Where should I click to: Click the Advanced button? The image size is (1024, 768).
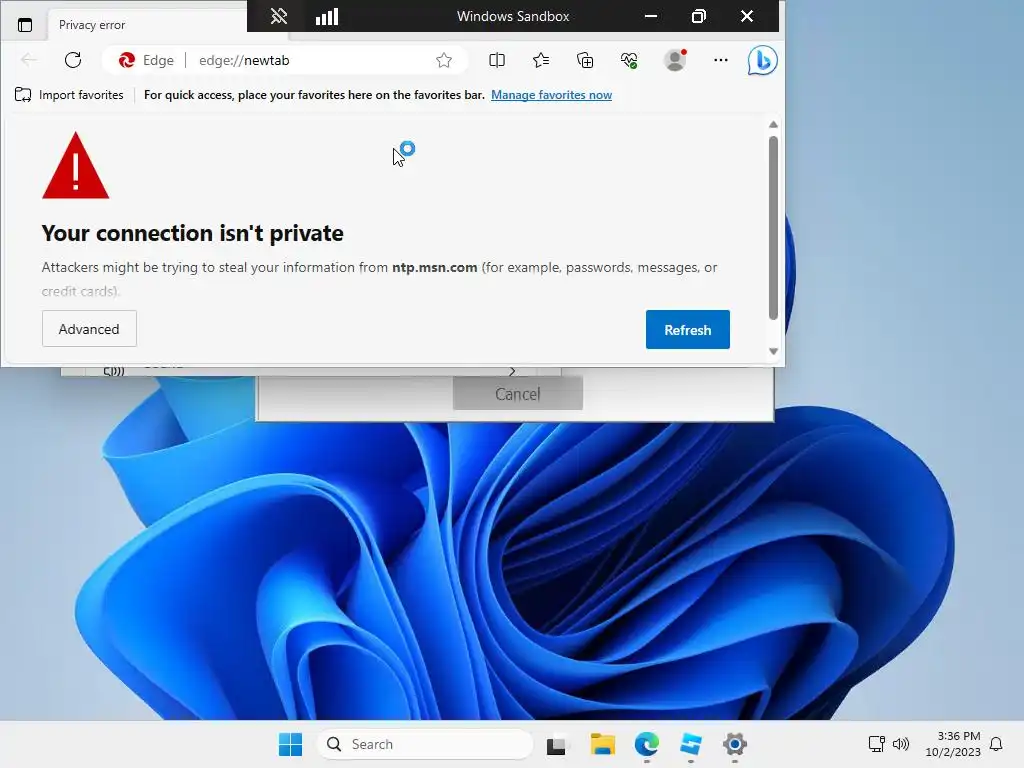coord(89,328)
